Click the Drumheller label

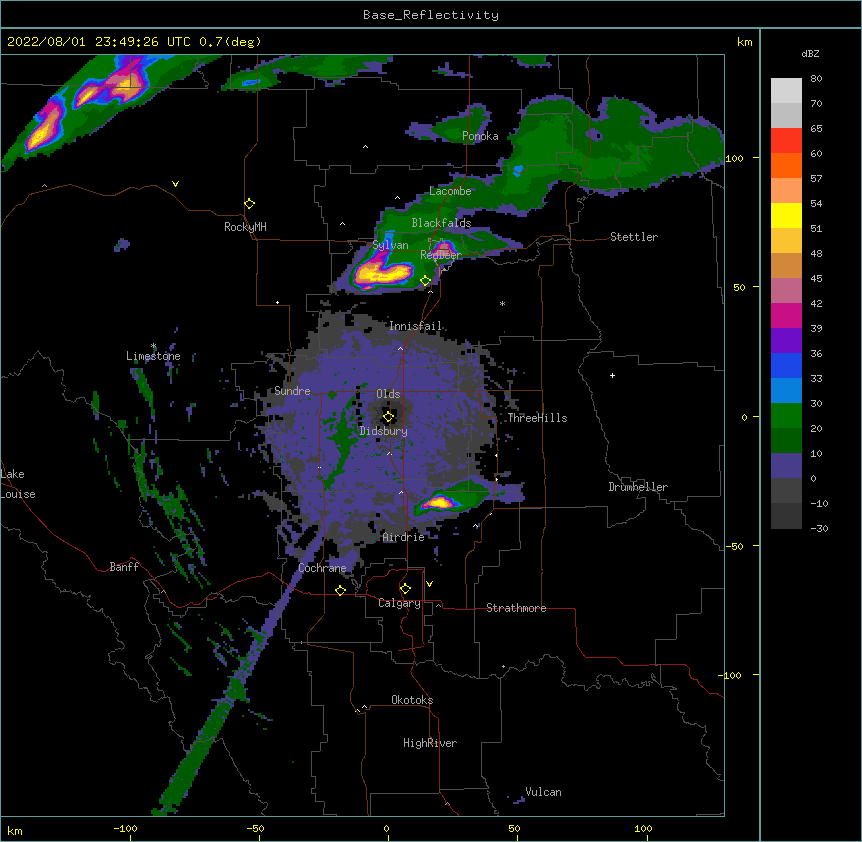click(x=638, y=487)
